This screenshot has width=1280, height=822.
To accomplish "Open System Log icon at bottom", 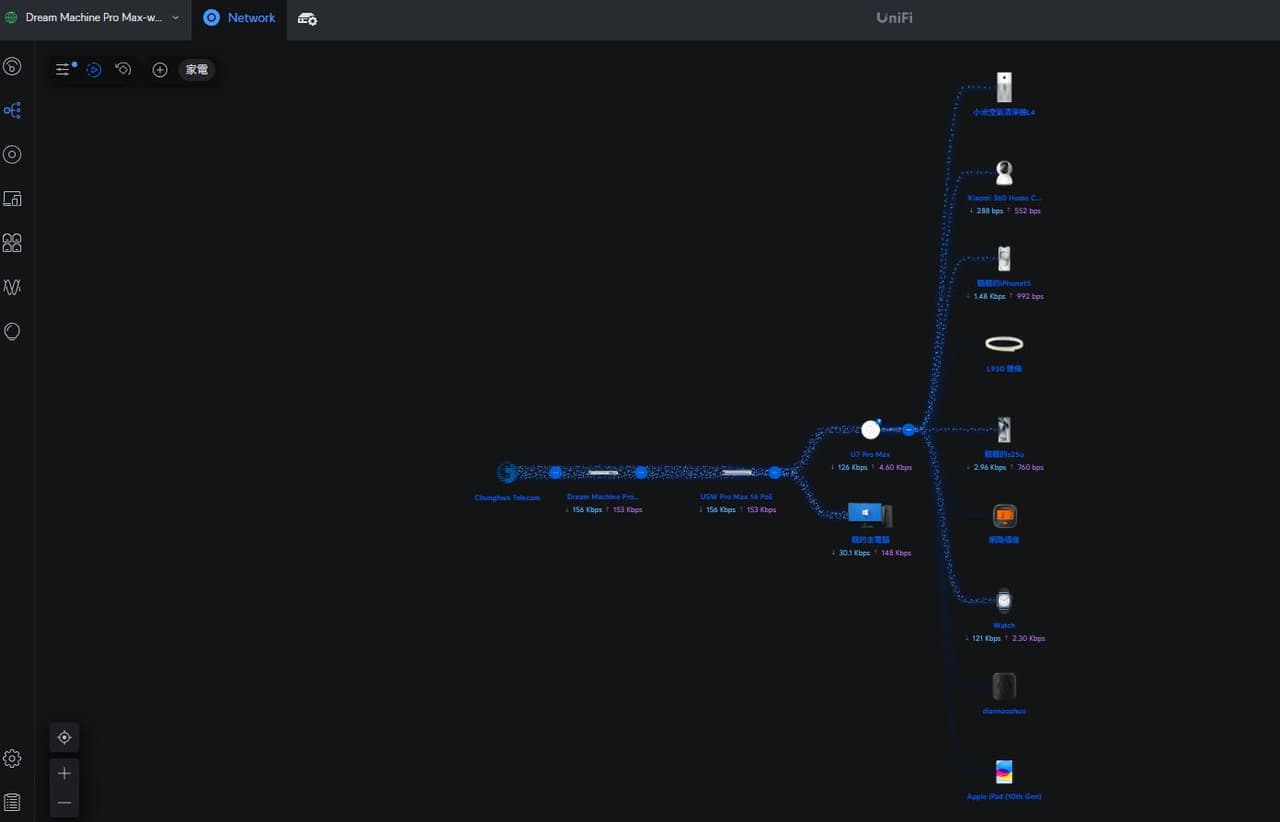I will 12,802.
